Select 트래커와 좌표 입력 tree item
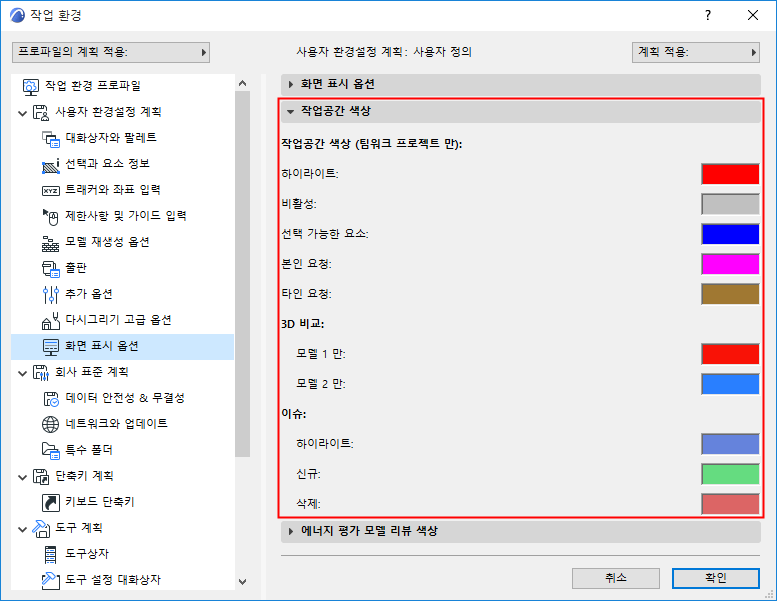This screenshot has height=601, width=777. [x=113, y=190]
